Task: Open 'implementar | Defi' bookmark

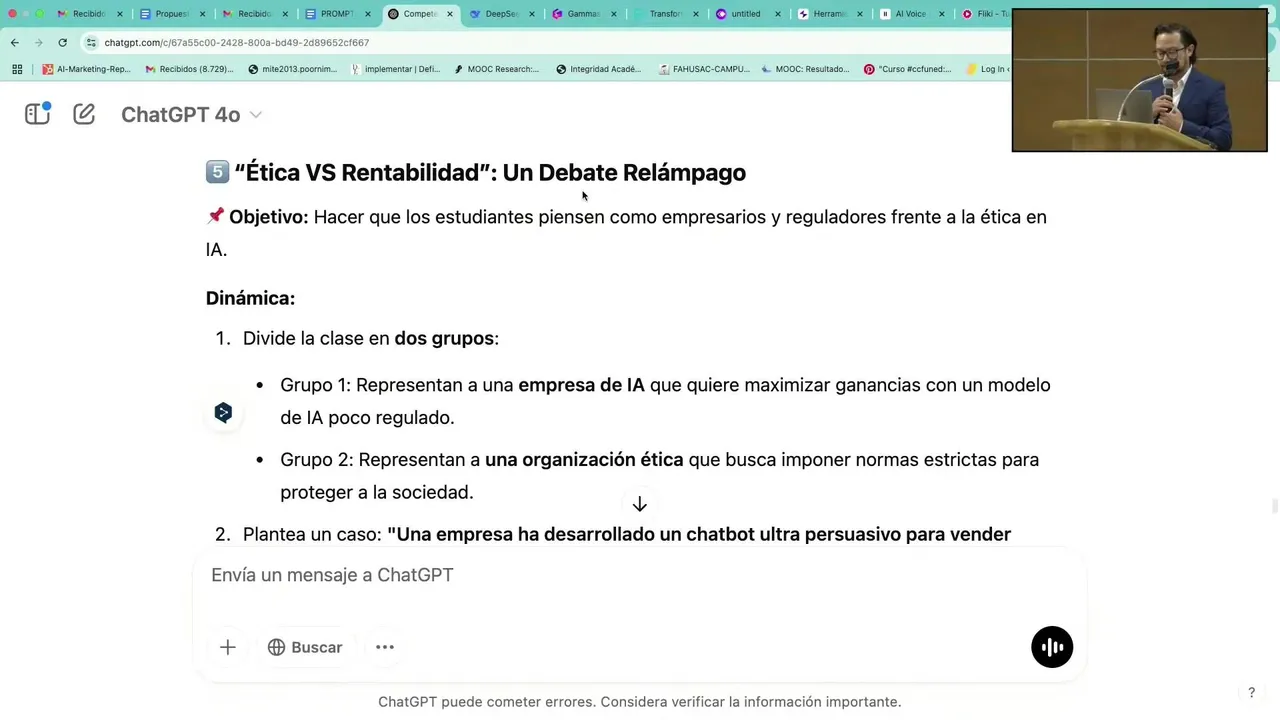Action: click(395, 69)
